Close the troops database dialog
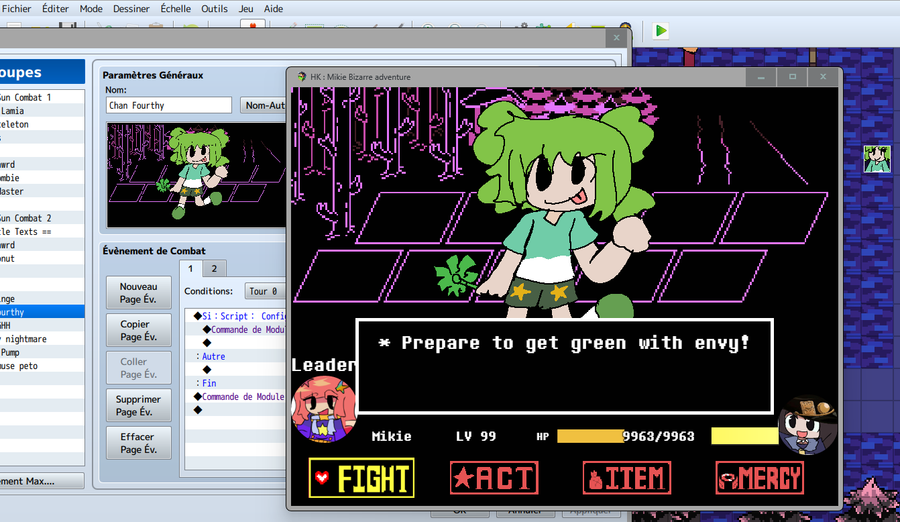Viewport: 900px width, 522px height. [616, 38]
